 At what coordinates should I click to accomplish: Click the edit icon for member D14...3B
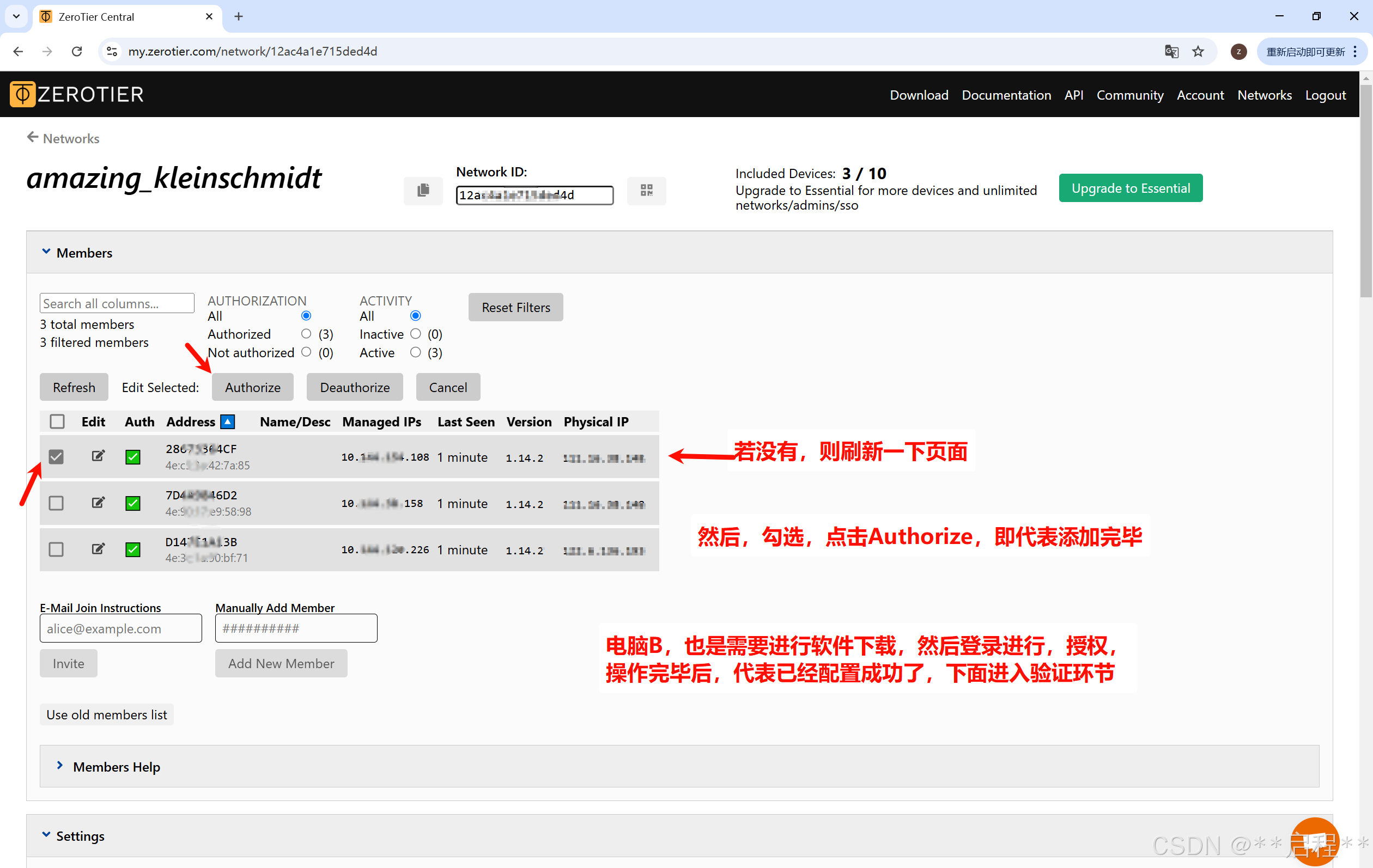(98, 549)
